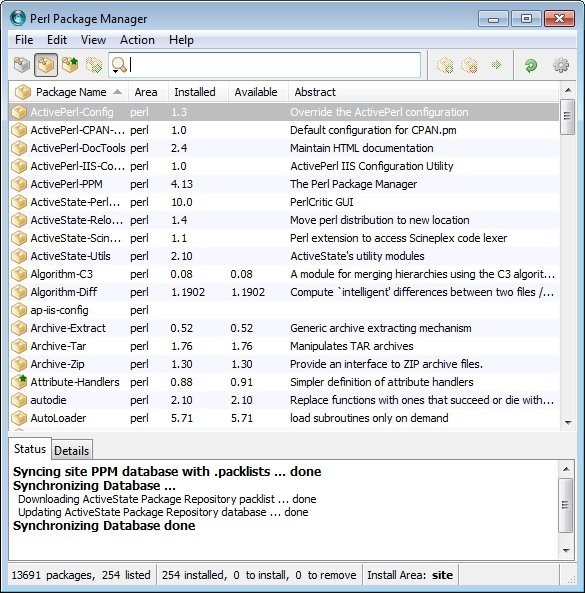Click the ActiveState-Scin... package icon
The height and width of the screenshot is (593, 585).
click(19, 238)
